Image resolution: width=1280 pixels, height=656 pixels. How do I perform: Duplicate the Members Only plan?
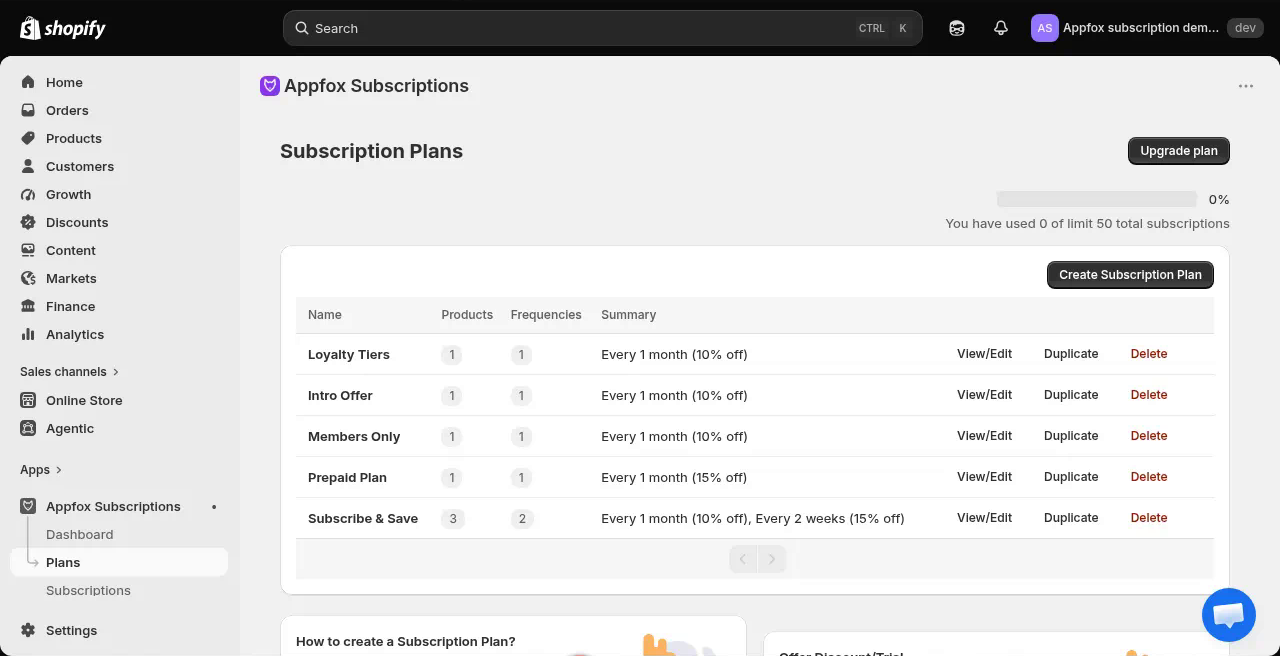click(1071, 436)
